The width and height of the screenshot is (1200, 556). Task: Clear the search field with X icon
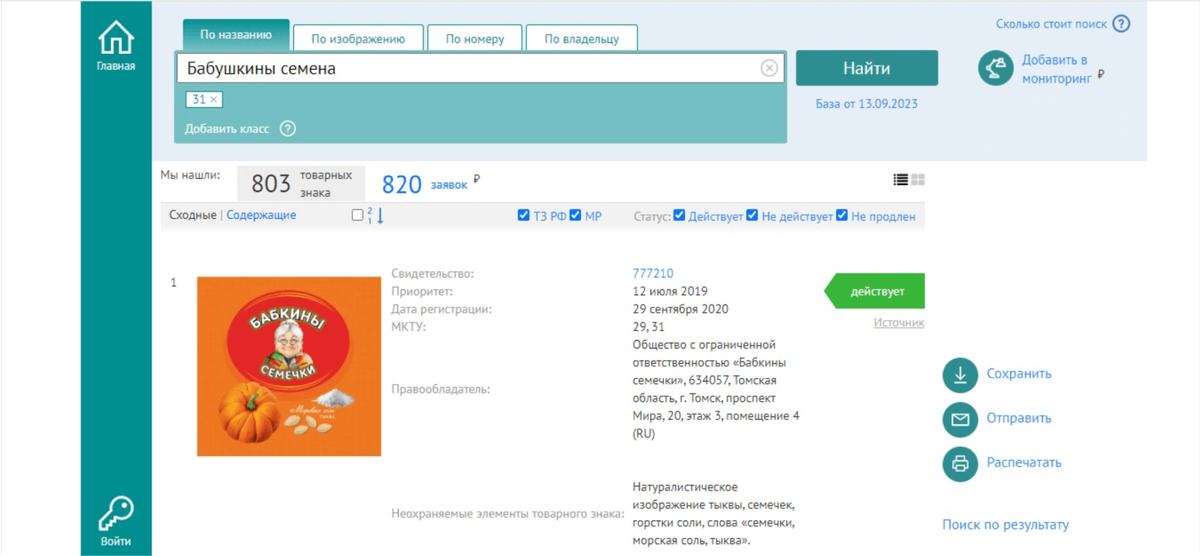769,68
